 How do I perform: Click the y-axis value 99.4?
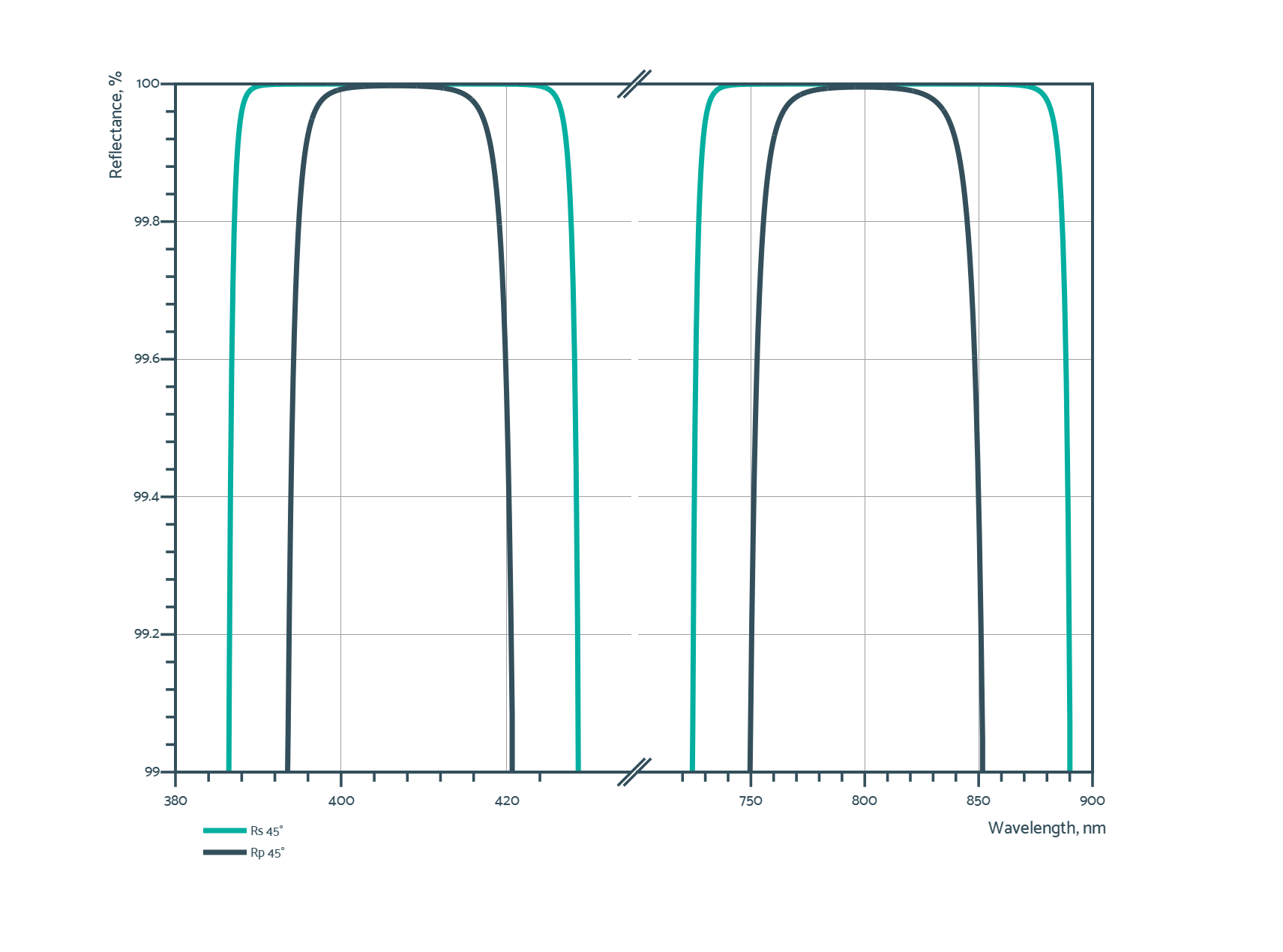[146, 496]
